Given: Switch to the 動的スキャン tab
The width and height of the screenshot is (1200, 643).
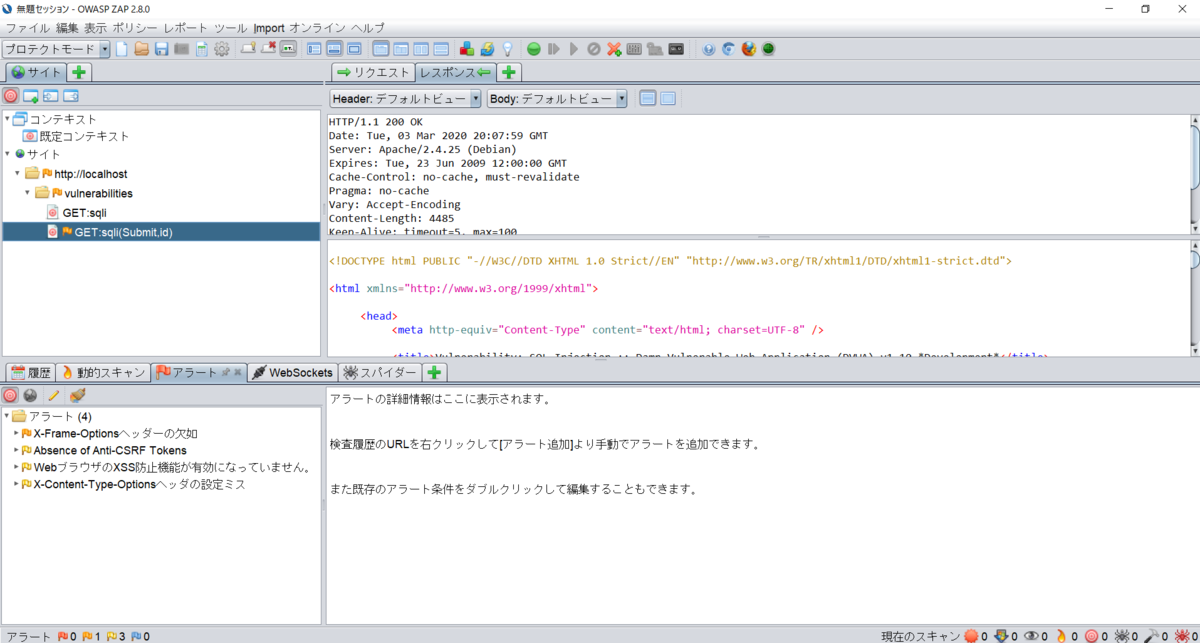Looking at the screenshot, I should click(x=103, y=372).
